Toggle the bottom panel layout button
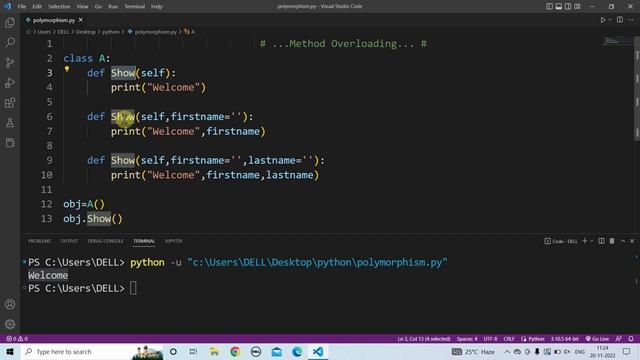 [x=558, y=6]
